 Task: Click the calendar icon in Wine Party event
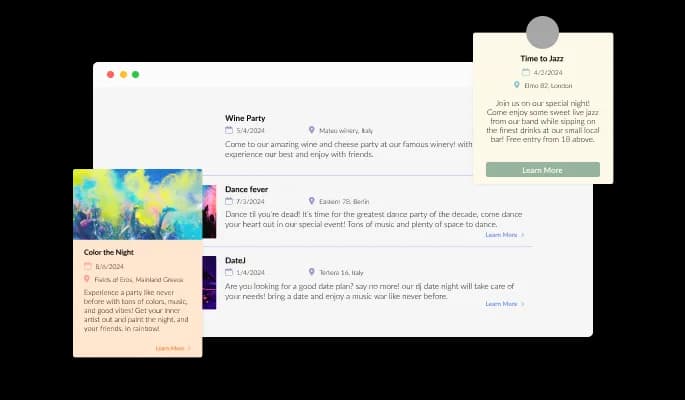[229, 130]
